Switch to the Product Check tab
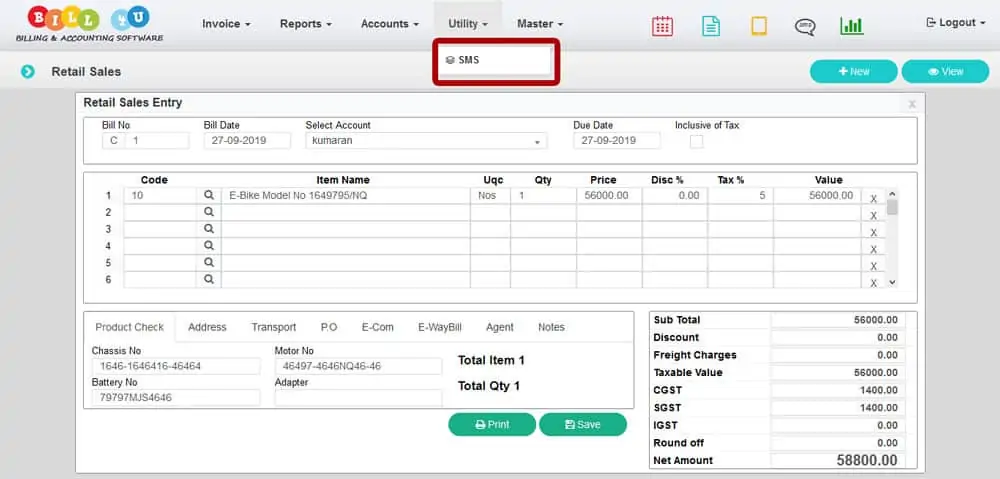This screenshot has width=1000, height=479. click(129, 327)
